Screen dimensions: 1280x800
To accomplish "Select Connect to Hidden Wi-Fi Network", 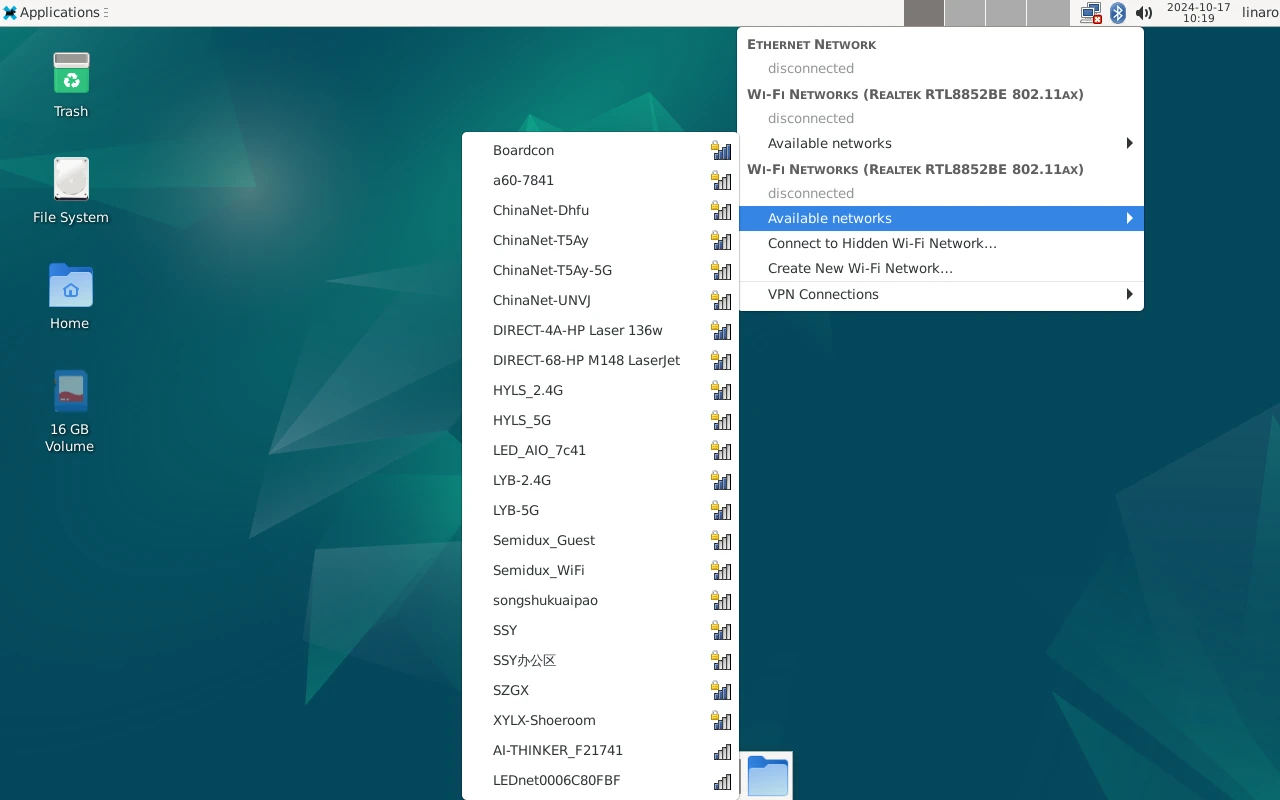I will click(x=941, y=243).
